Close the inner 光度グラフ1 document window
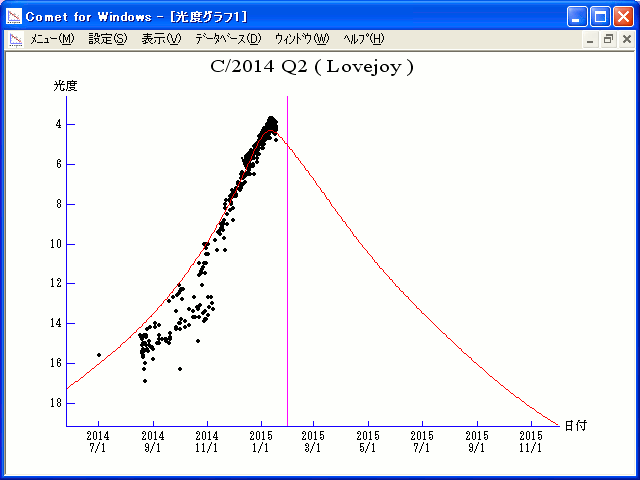The image size is (640, 480). (x=627, y=40)
